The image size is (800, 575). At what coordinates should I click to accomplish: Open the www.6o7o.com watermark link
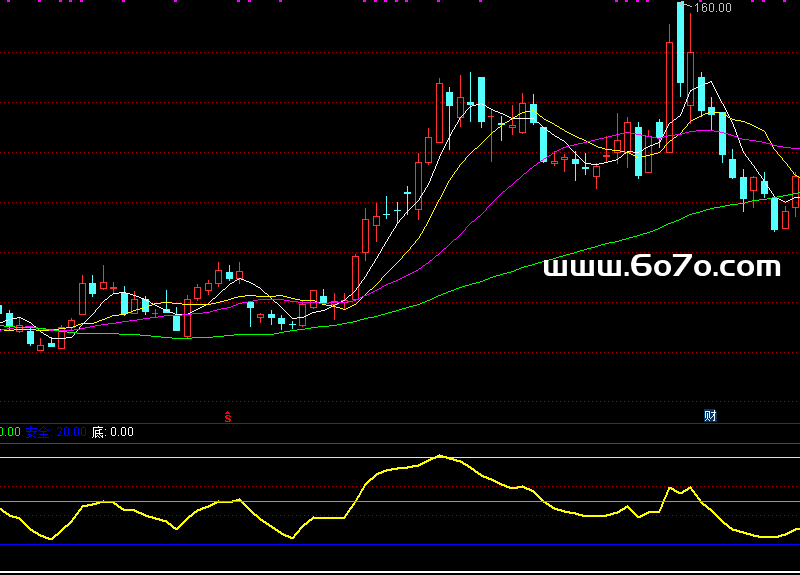(x=661, y=266)
